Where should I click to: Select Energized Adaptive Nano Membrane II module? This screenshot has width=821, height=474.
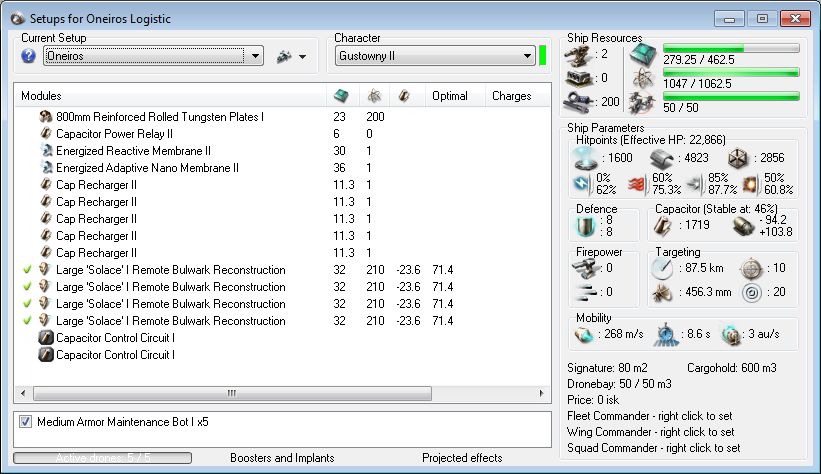pyautogui.click(x=147, y=168)
